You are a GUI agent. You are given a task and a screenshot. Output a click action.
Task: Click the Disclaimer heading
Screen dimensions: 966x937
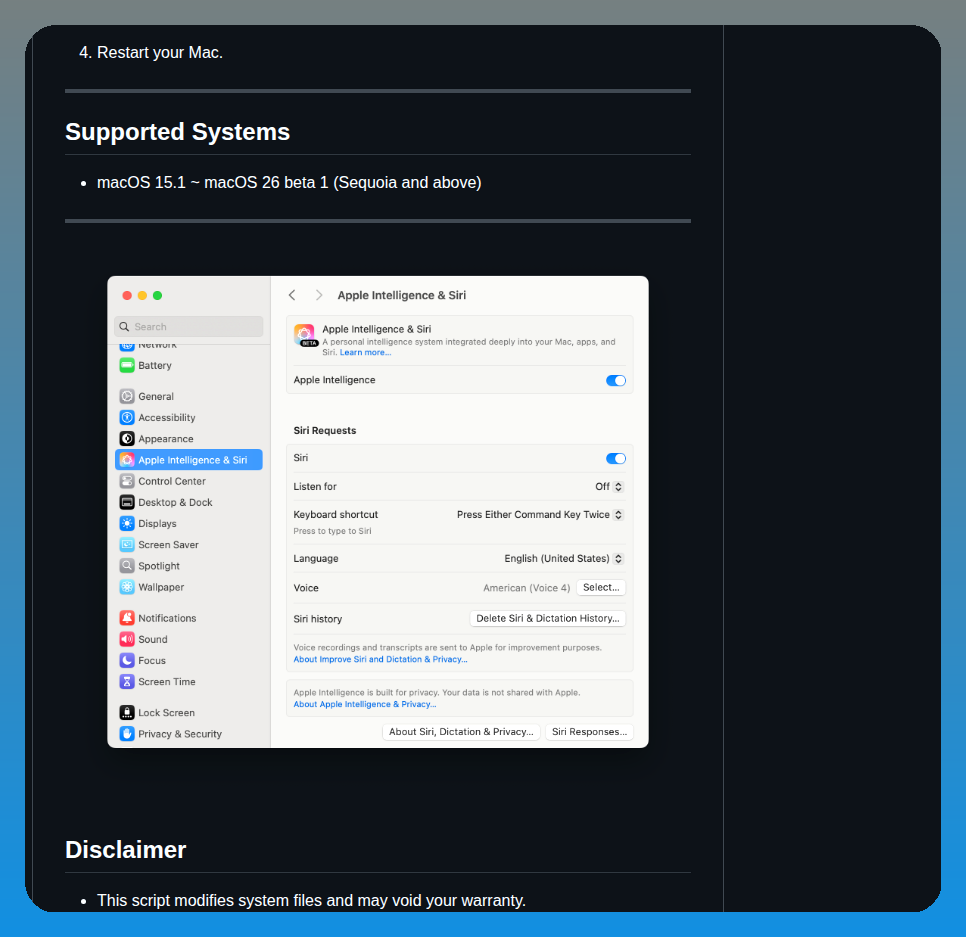(x=126, y=850)
